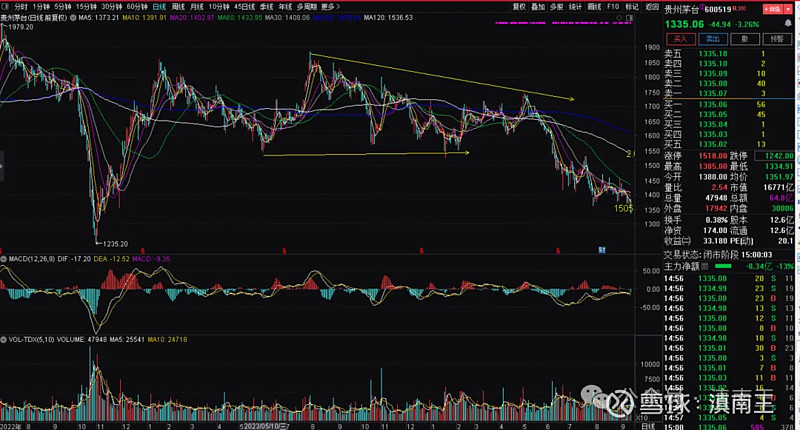
Task: Select the 10分钟 period
Action: pos(219,7)
